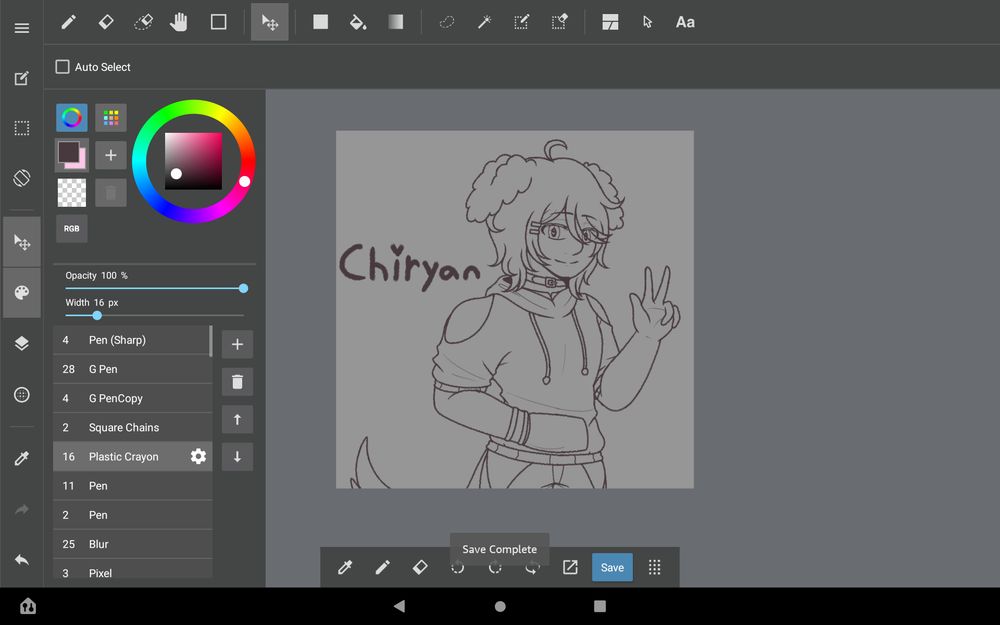Switch to the color palette grid tab

coord(111,118)
